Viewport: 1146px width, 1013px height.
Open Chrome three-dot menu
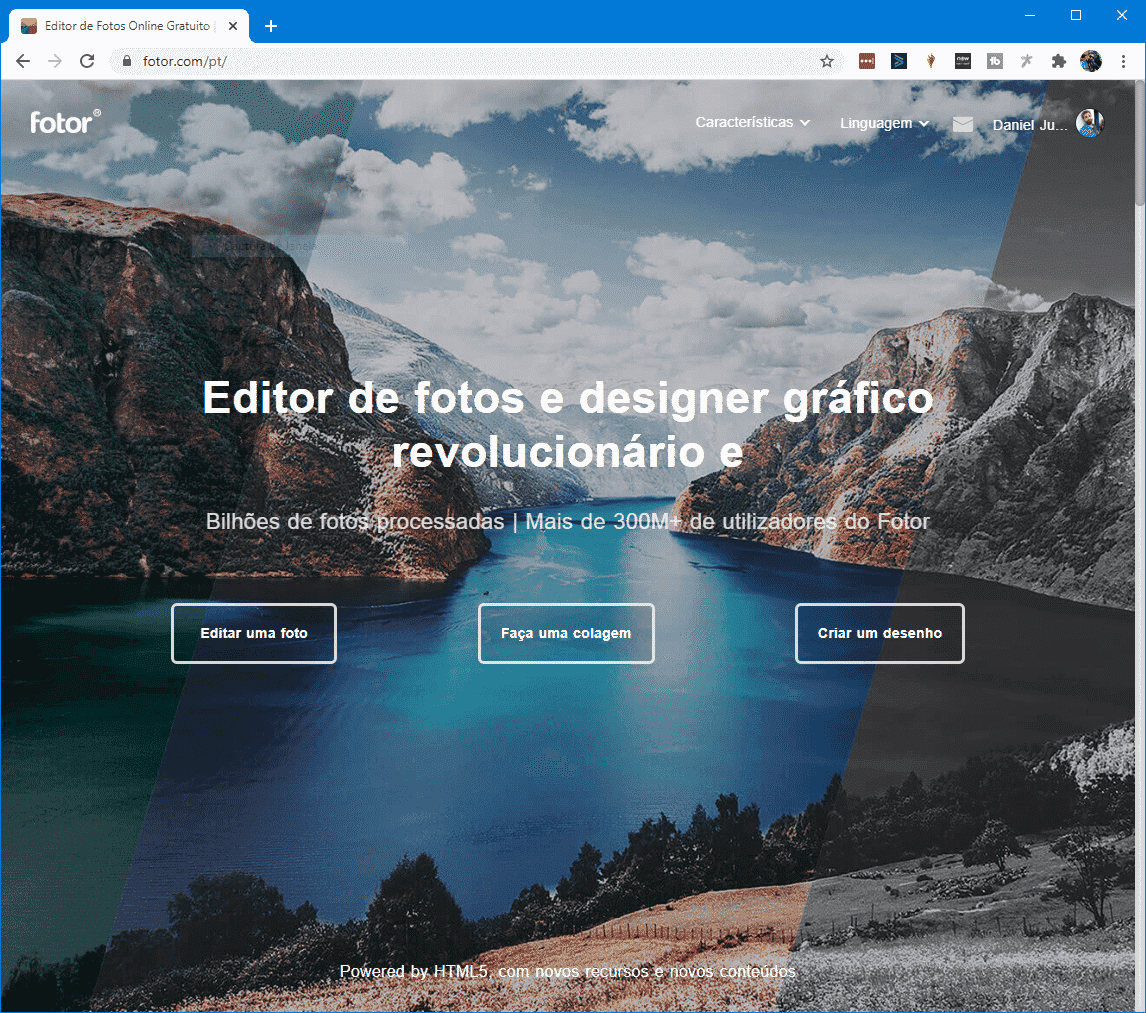click(1123, 61)
